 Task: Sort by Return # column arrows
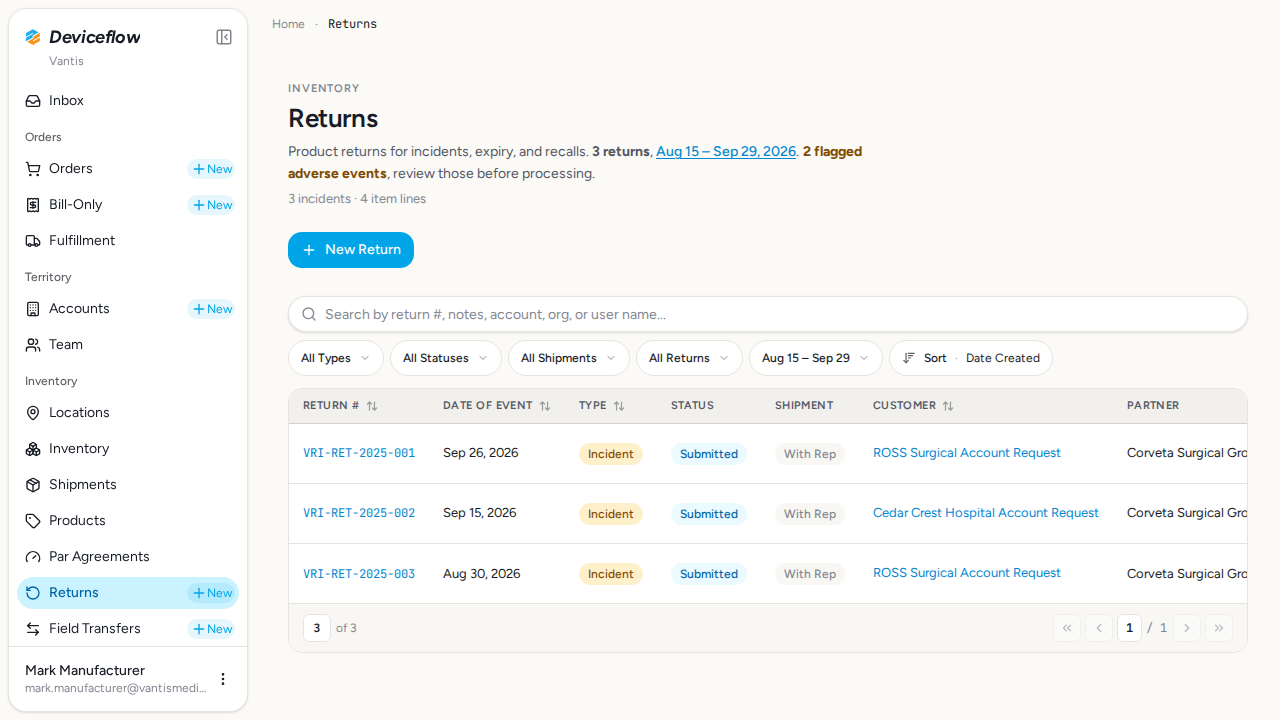(x=372, y=406)
